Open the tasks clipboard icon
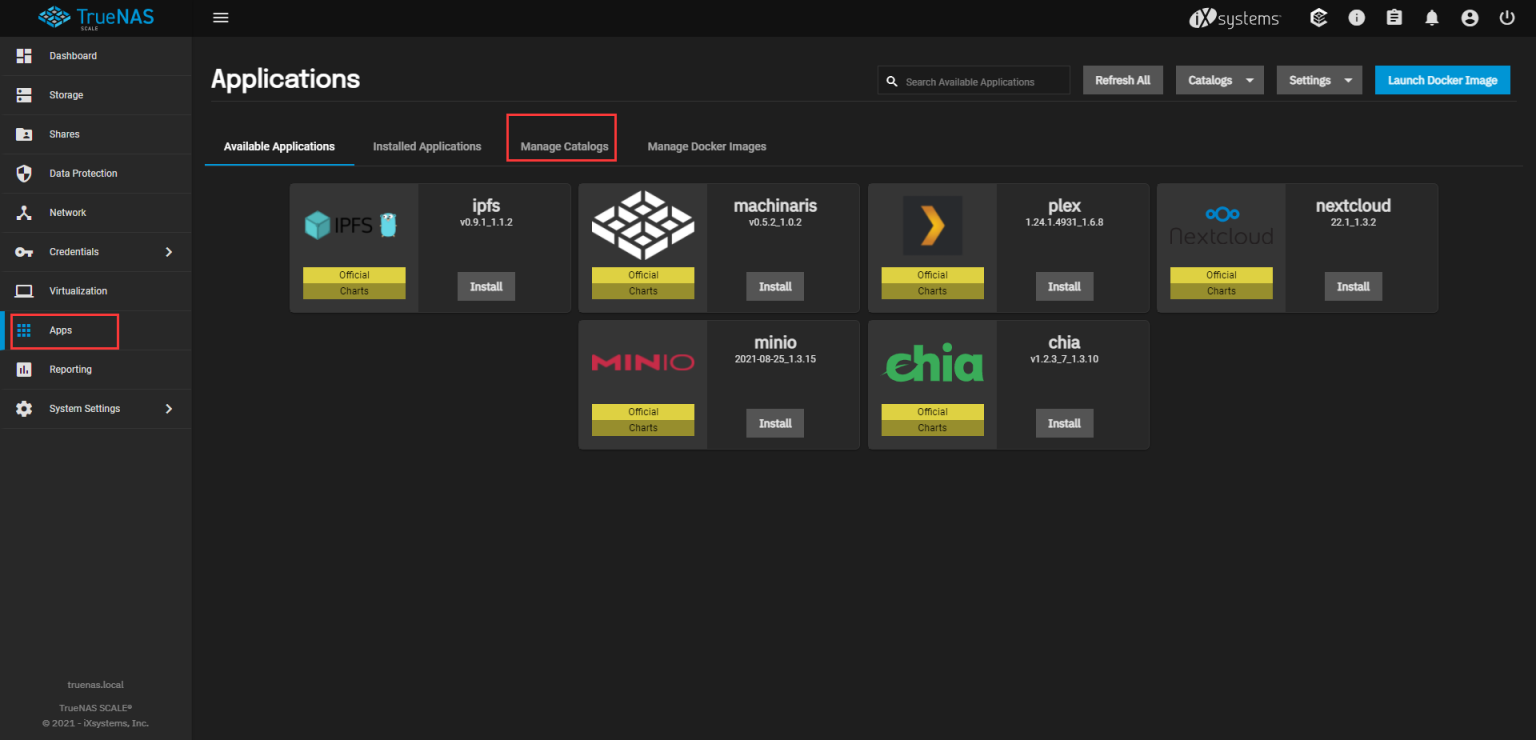 [1394, 18]
